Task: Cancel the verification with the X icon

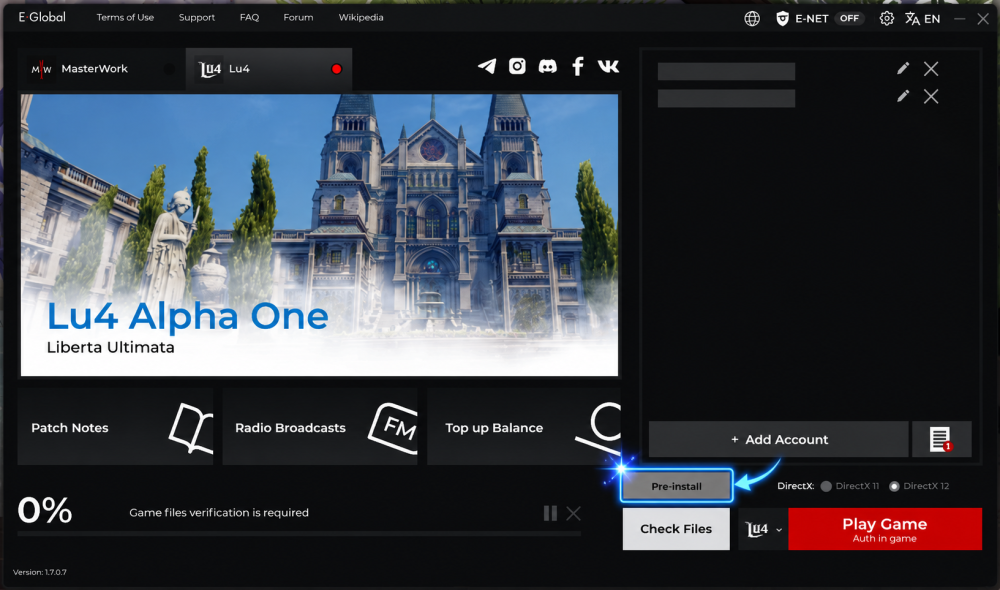Action: pos(573,513)
